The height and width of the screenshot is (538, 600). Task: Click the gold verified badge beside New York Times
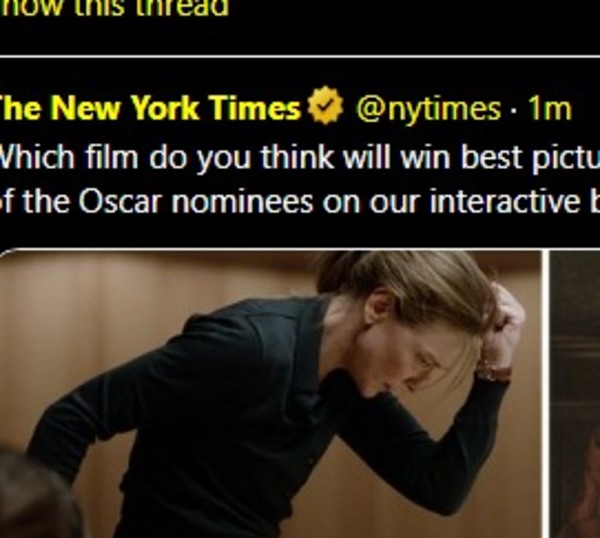point(326,105)
